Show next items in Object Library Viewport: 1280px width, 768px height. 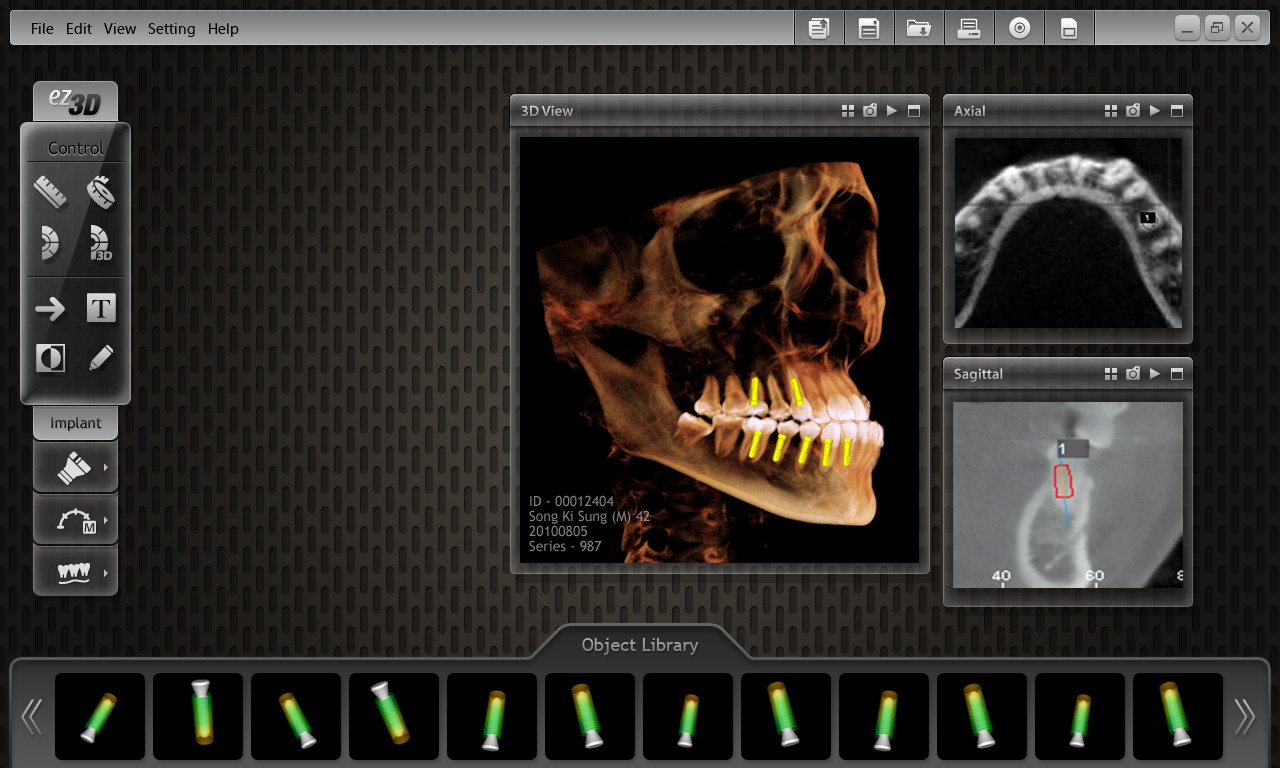point(1244,716)
